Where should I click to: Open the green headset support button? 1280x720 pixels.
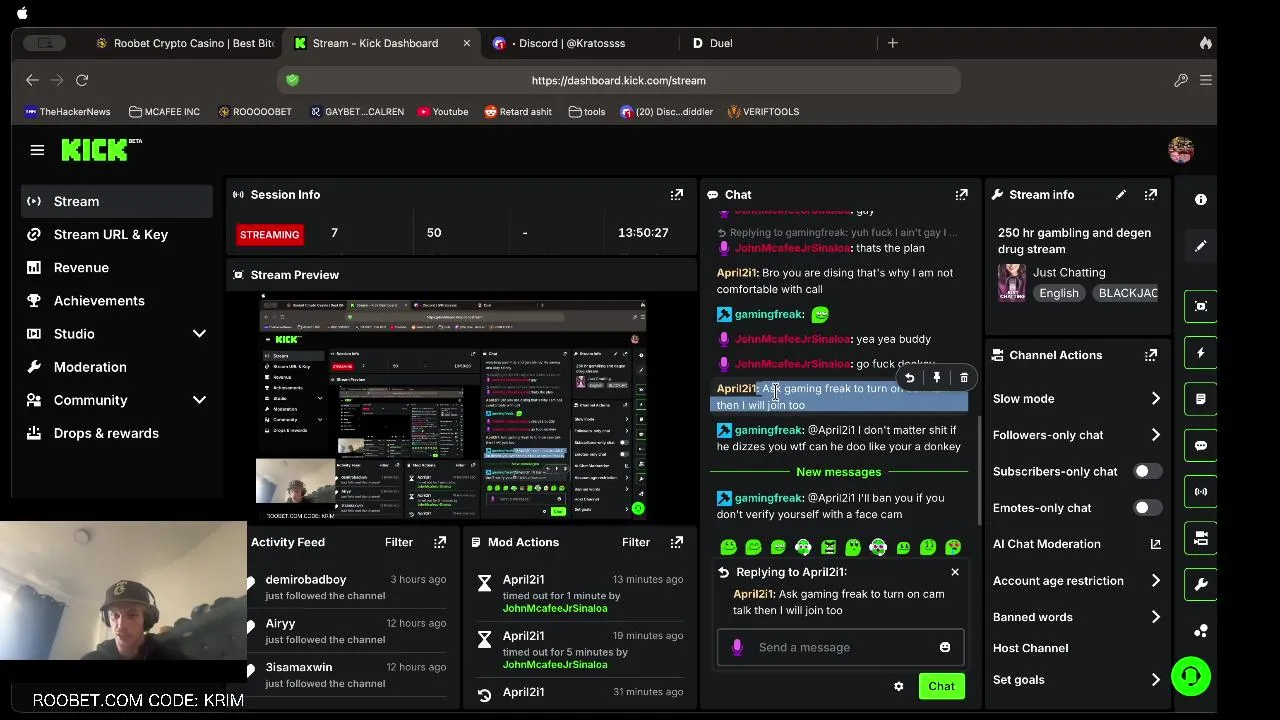[1190, 676]
